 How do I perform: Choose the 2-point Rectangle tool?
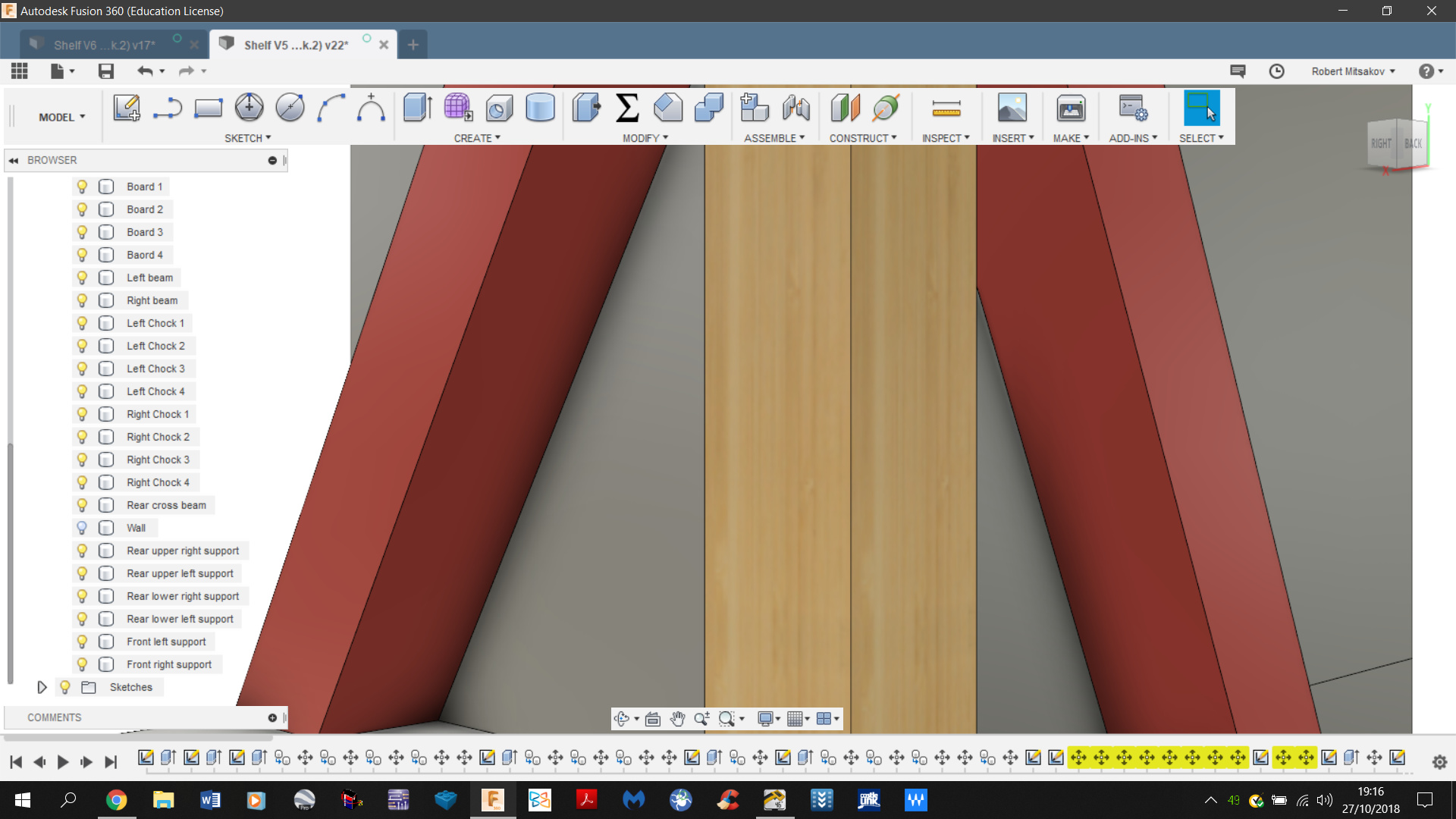tap(208, 108)
